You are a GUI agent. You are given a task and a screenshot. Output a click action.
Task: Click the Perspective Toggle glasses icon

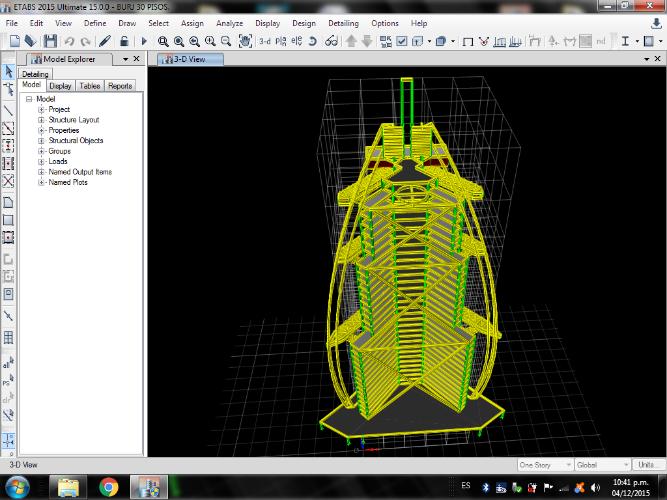point(331,41)
